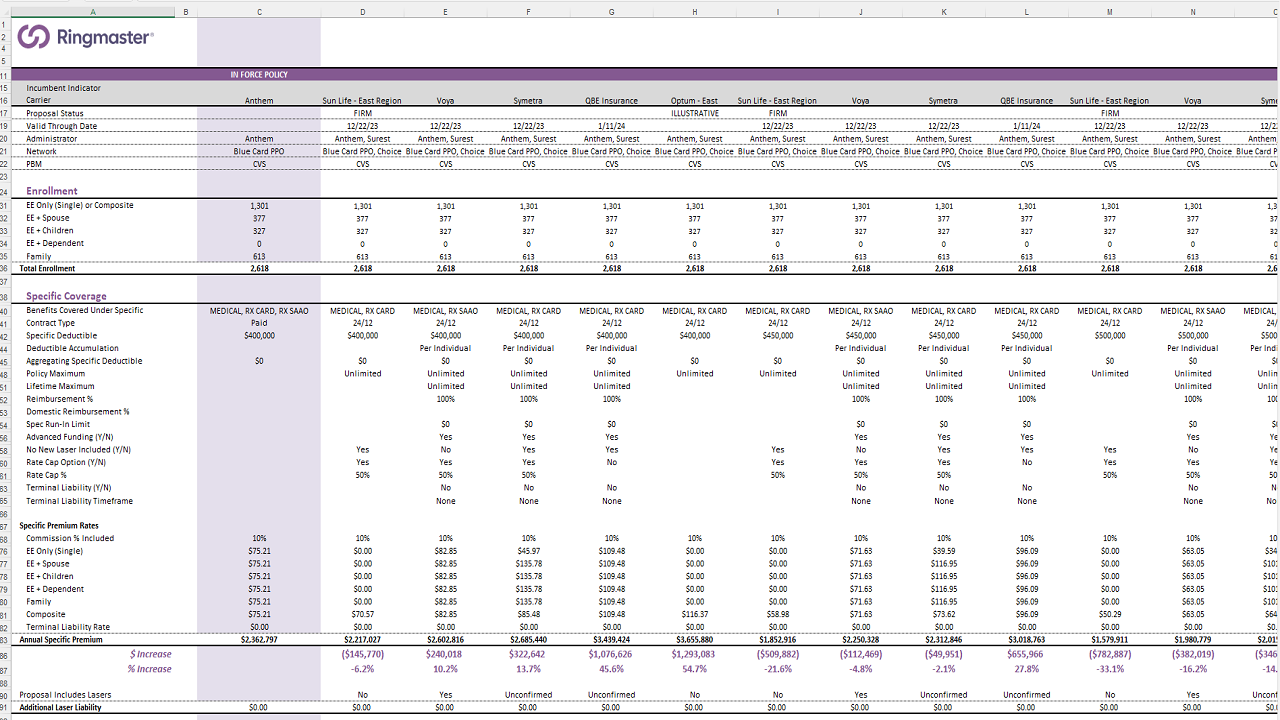Click the 13.7% increase cell
1280x720 pixels.
528,669
